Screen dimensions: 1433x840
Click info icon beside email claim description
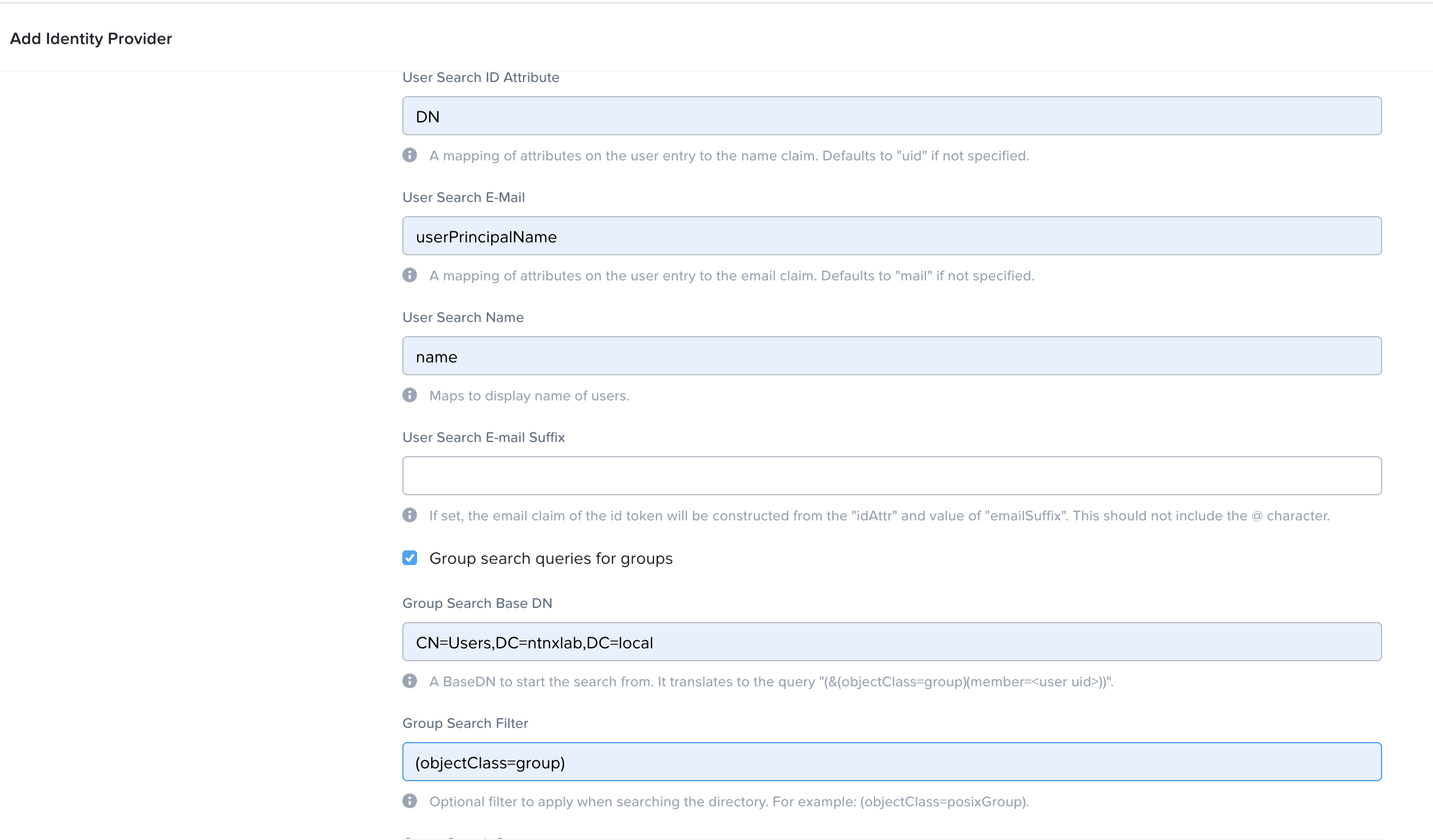(410, 275)
